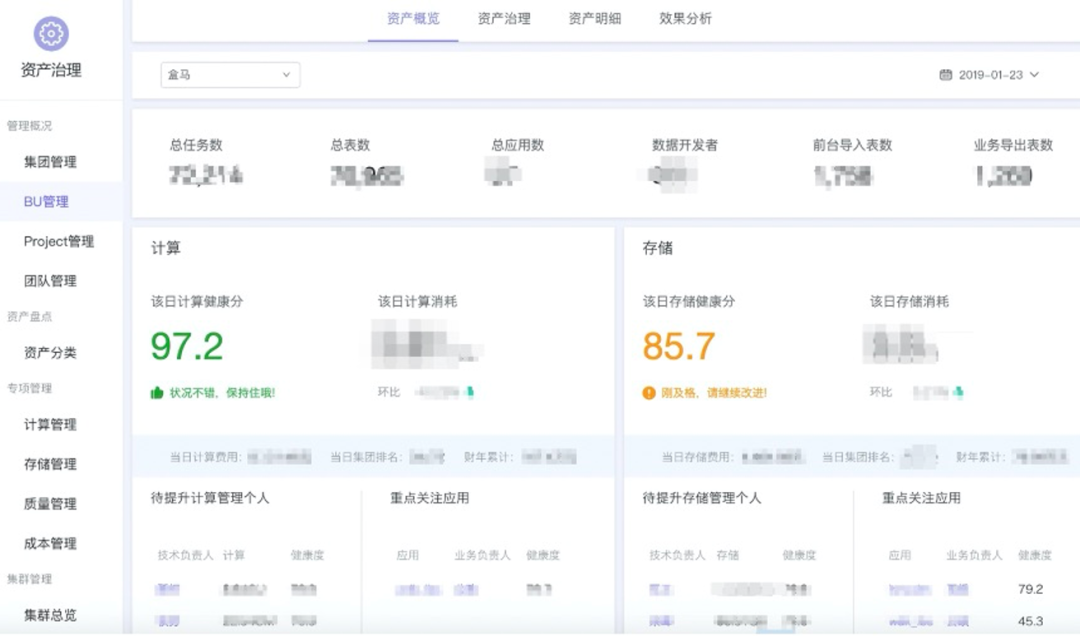Click the 存储 card title
Viewport: 1080px width, 636px height.
pos(658,248)
